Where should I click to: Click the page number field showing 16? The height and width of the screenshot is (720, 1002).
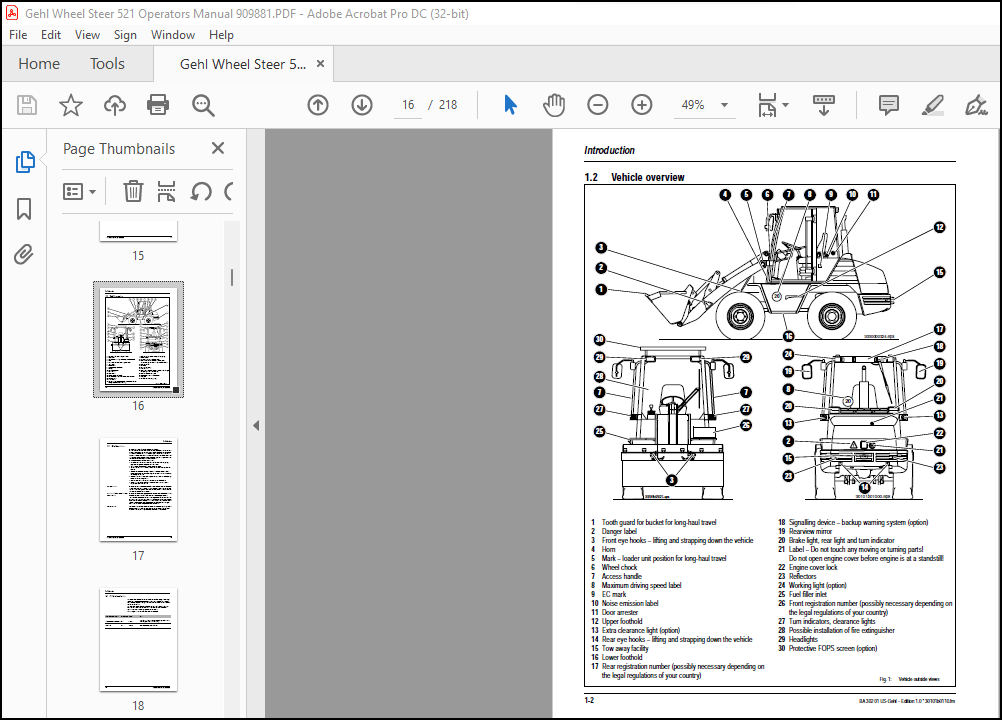tap(408, 105)
